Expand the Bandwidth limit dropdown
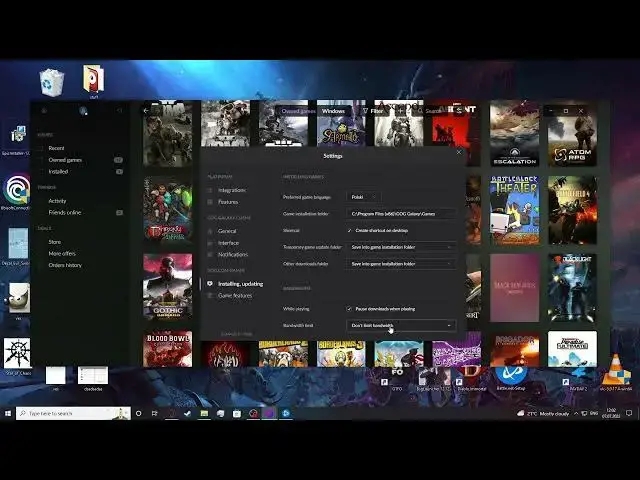Image resolution: width=640 pixels, height=480 pixels. [401, 326]
